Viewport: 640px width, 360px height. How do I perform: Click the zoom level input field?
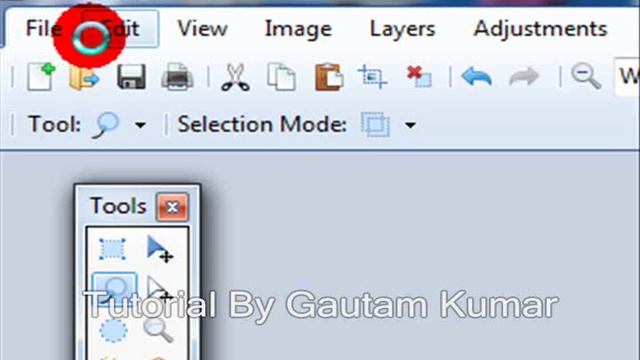point(627,77)
